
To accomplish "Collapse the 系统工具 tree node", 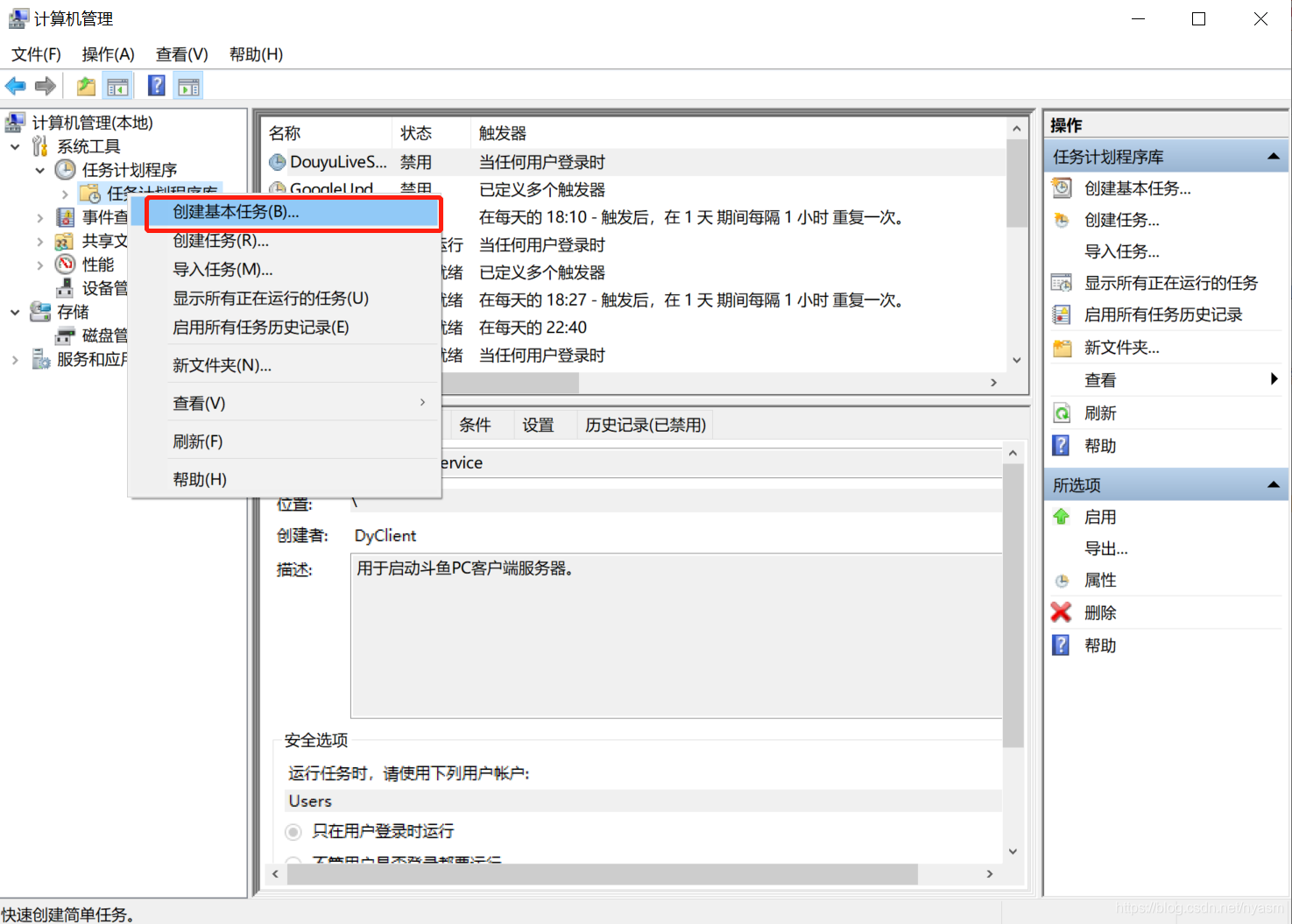I will [15, 146].
